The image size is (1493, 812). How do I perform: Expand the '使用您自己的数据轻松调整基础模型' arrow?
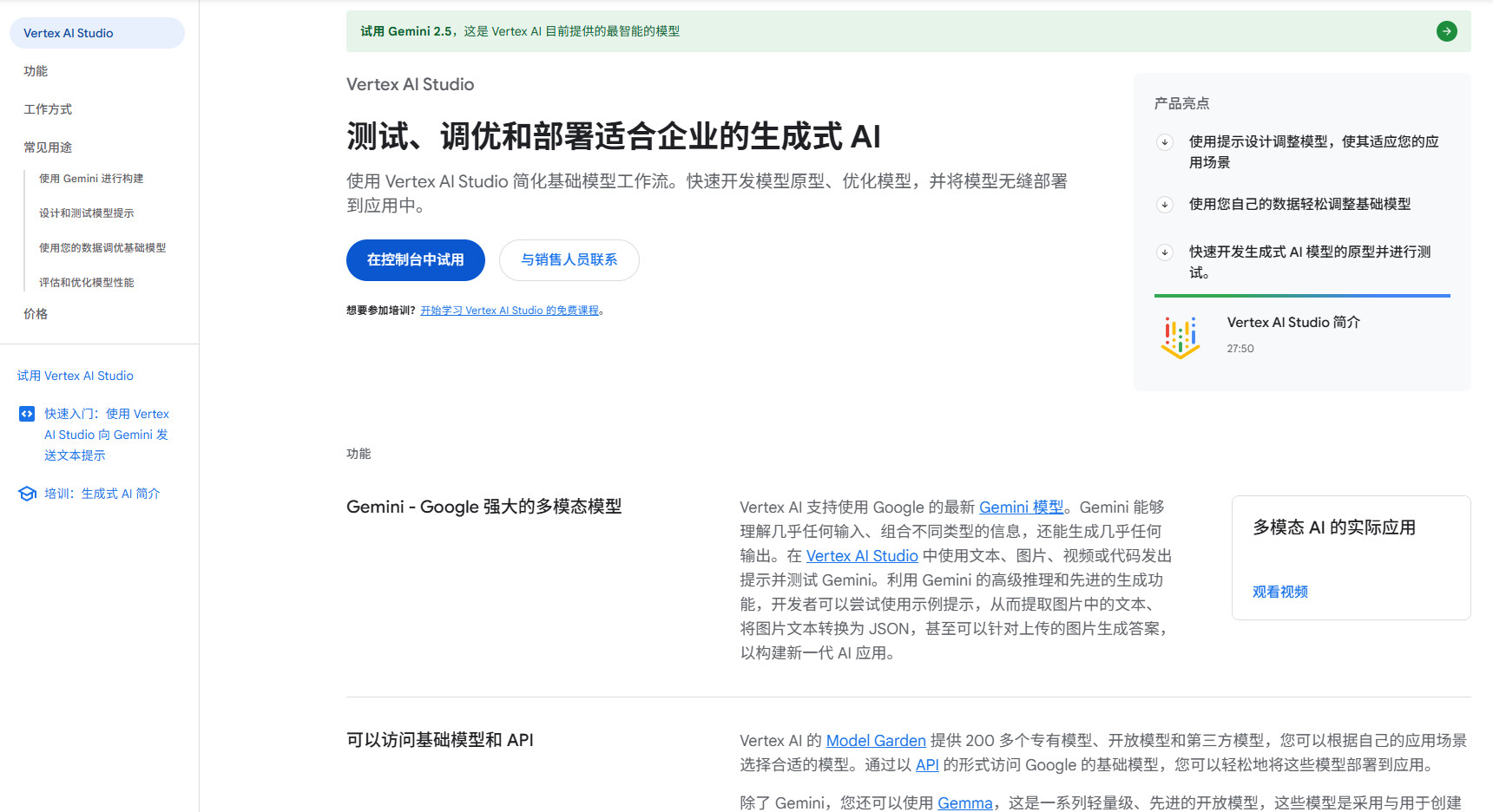(x=1165, y=205)
